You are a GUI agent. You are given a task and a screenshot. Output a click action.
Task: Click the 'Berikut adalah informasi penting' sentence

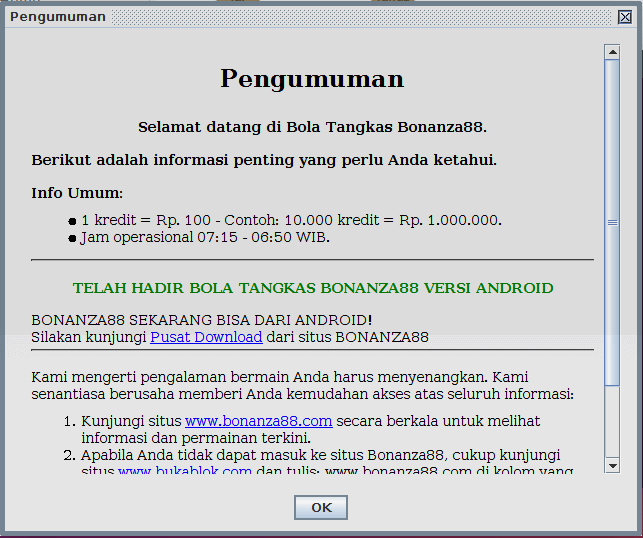tap(264, 160)
